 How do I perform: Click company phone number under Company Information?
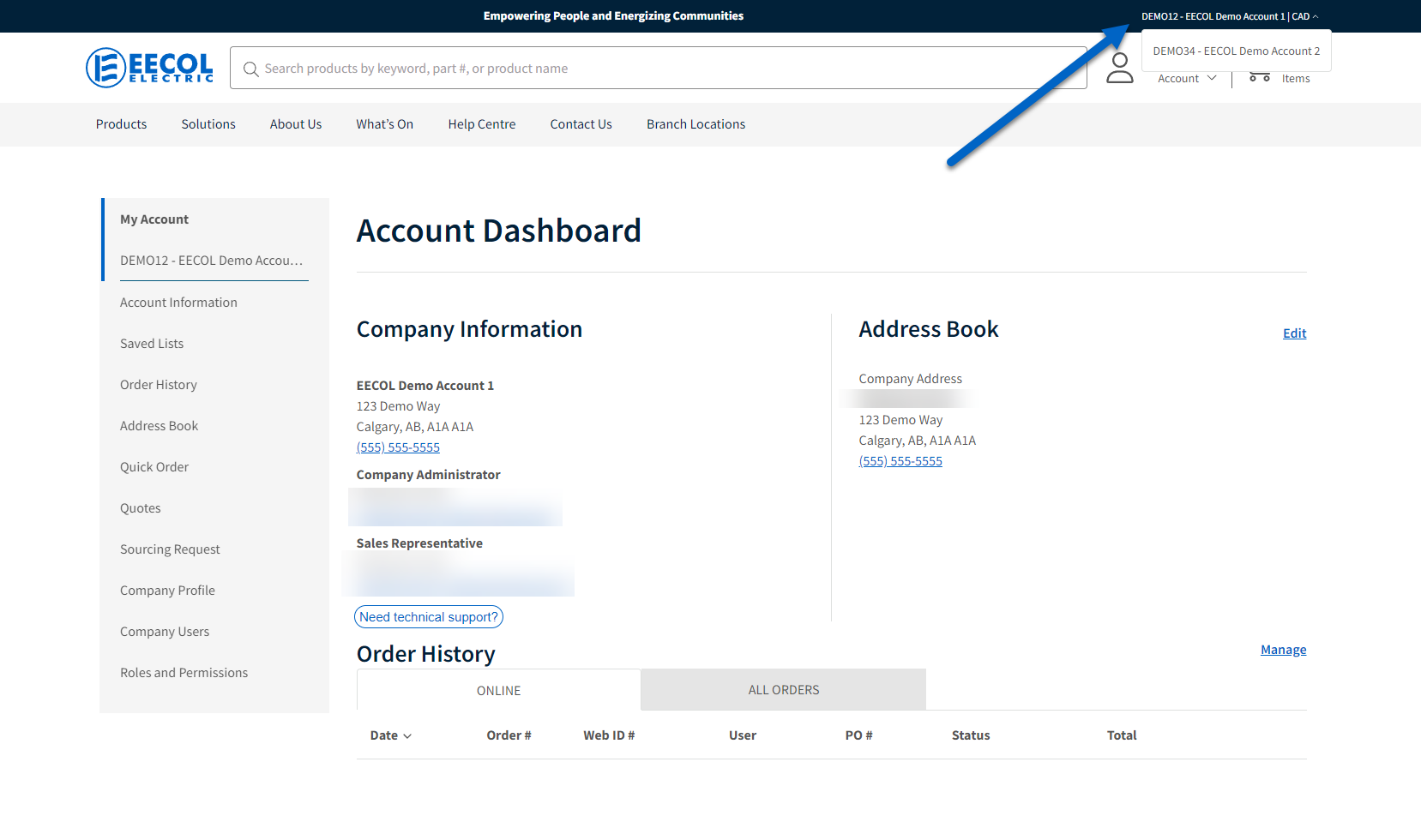[398, 447]
